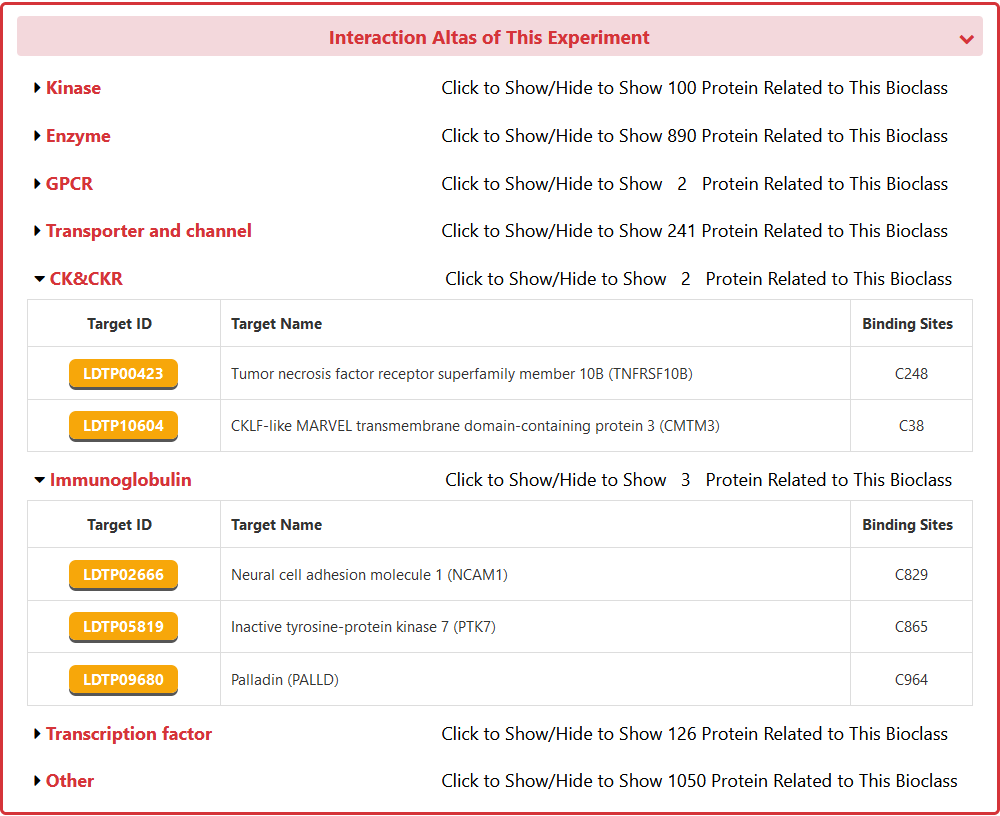This screenshot has height=816, width=1000.
Task: Click Palladin (PALLD) target name
Action: [285, 680]
